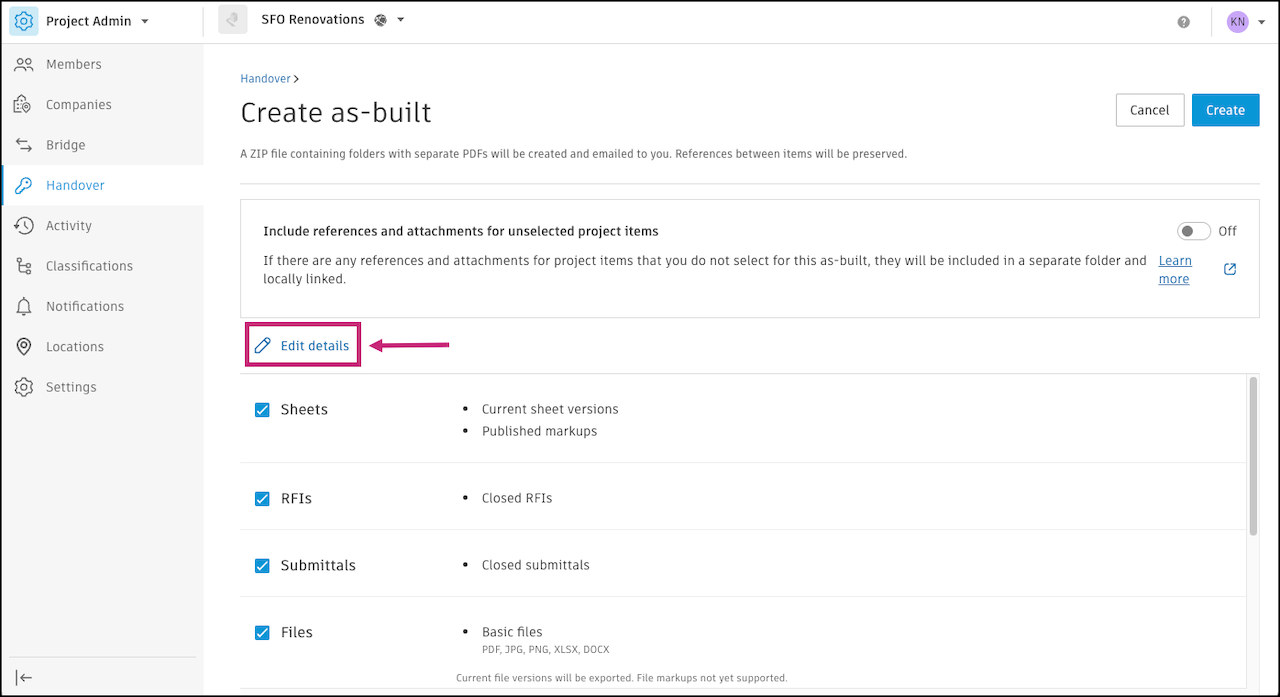This screenshot has height=697, width=1280.
Task: Follow the Handover breadcrumb link
Action: (x=265, y=78)
